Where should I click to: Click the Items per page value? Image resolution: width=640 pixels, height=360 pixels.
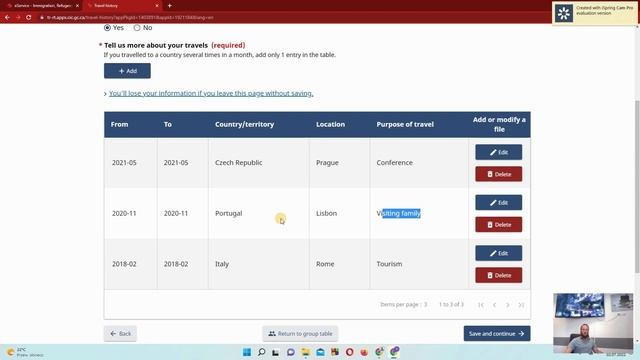(x=425, y=304)
